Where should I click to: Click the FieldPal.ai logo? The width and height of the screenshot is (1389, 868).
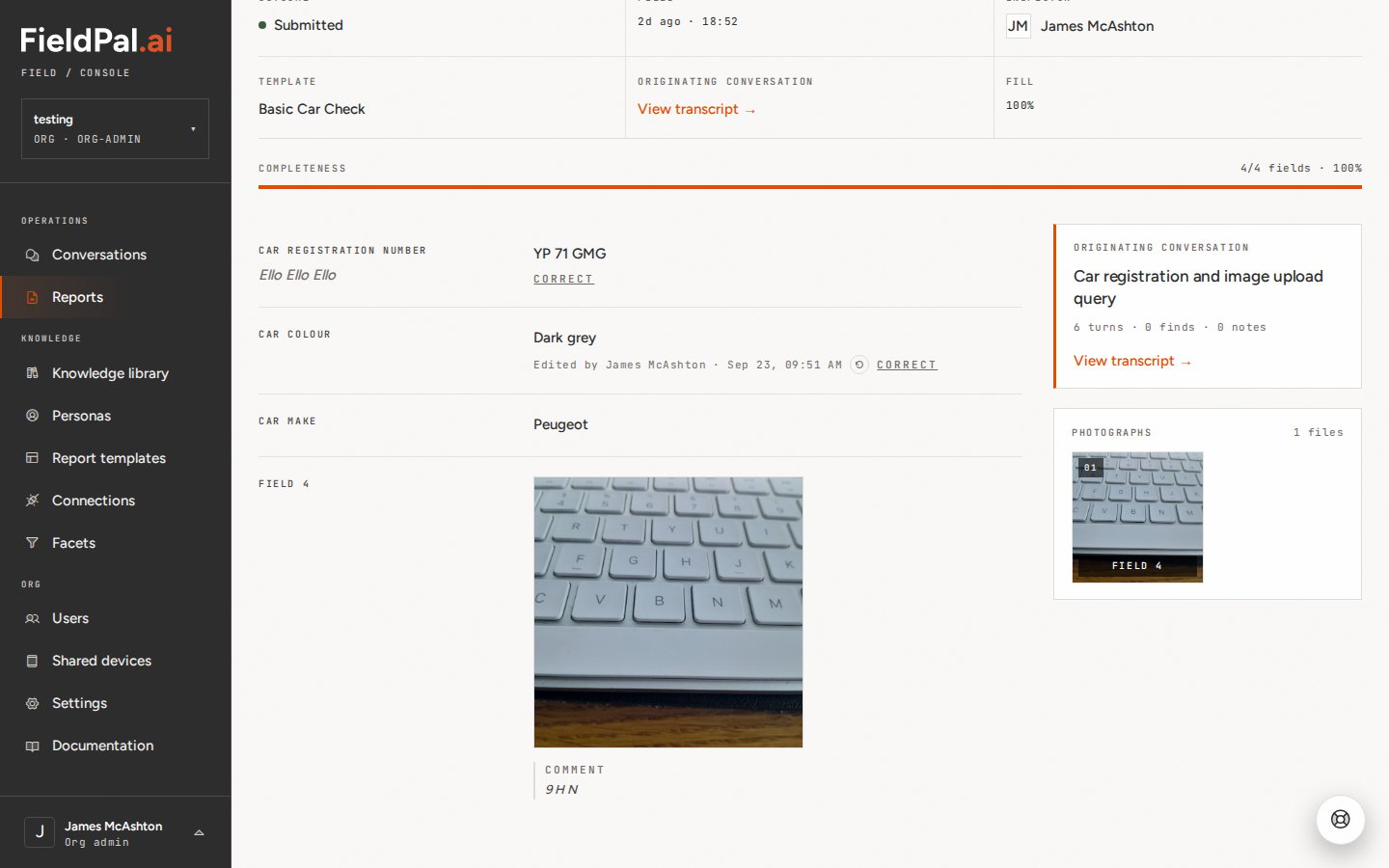click(96, 41)
